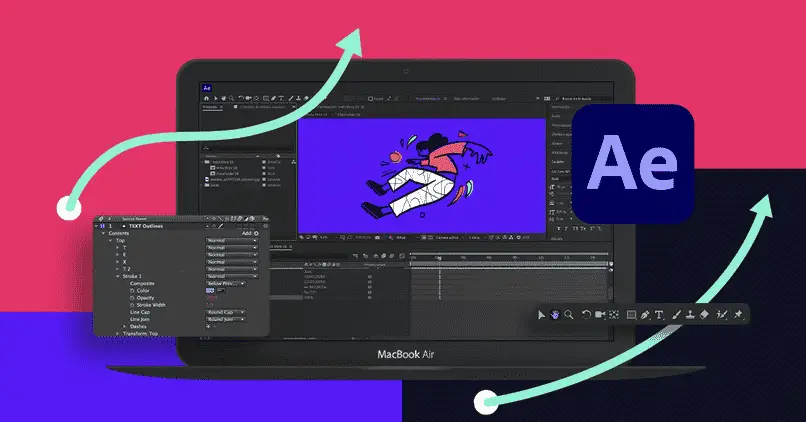806x422 pixels.
Task: Click the Project panel search field
Action: tap(247, 148)
